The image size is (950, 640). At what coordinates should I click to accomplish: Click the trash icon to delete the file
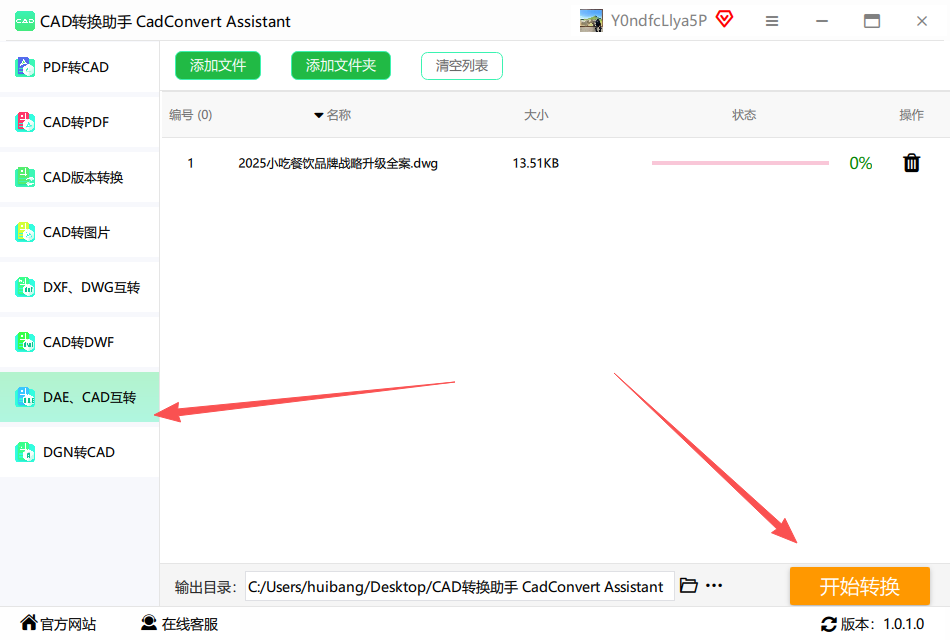point(911,163)
